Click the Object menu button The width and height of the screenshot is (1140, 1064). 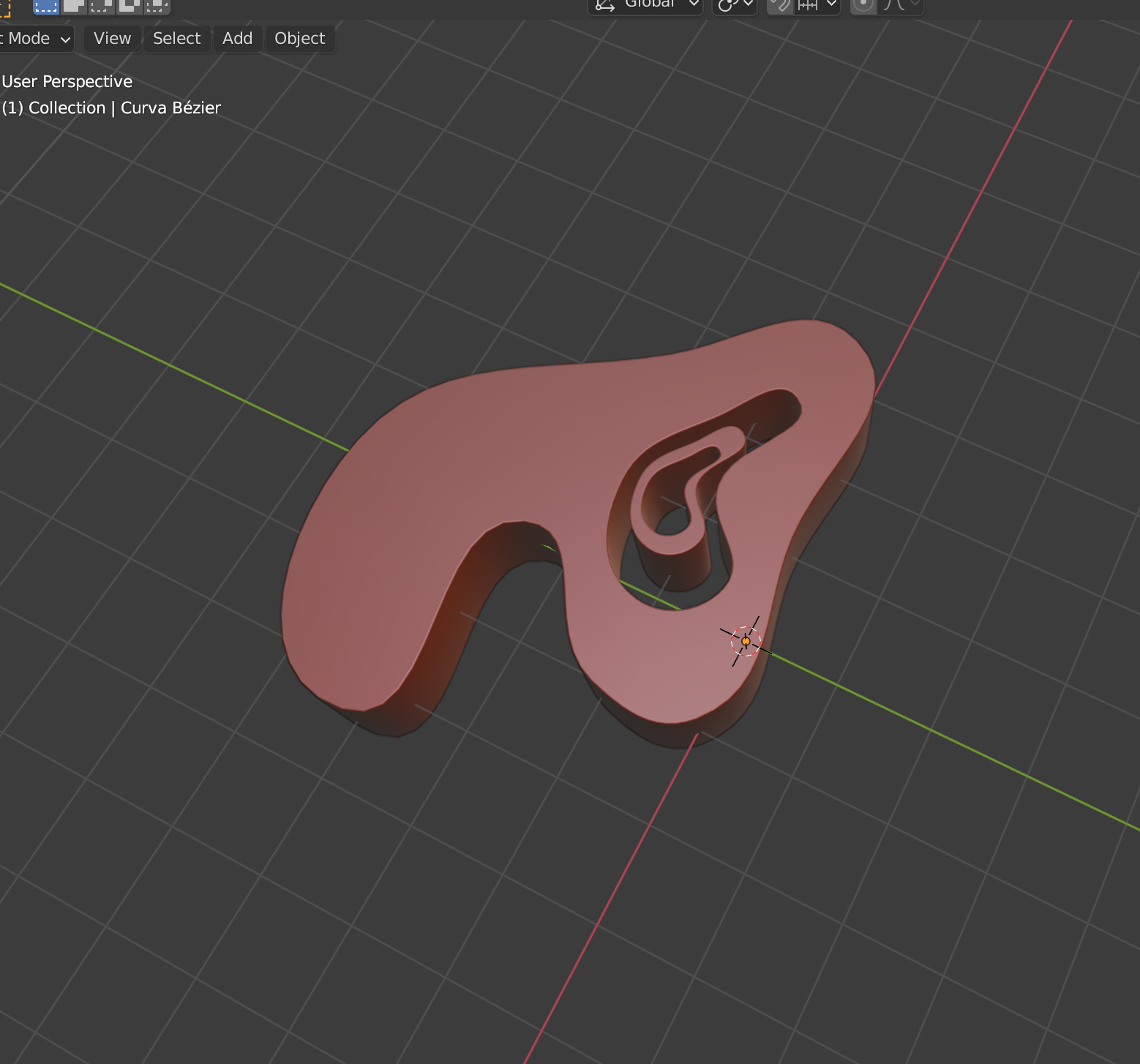coord(299,39)
